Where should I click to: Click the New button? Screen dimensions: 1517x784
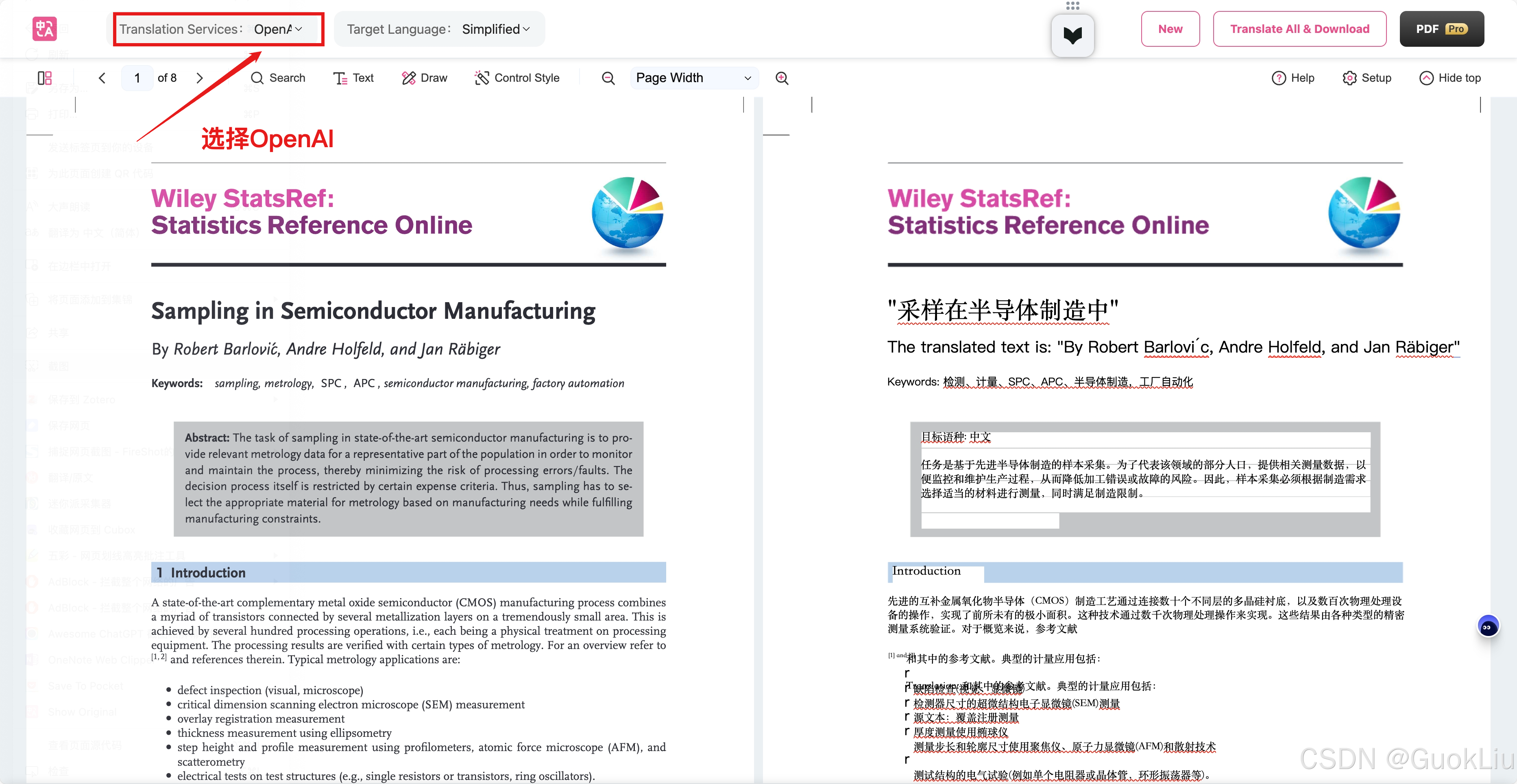click(x=1170, y=29)
